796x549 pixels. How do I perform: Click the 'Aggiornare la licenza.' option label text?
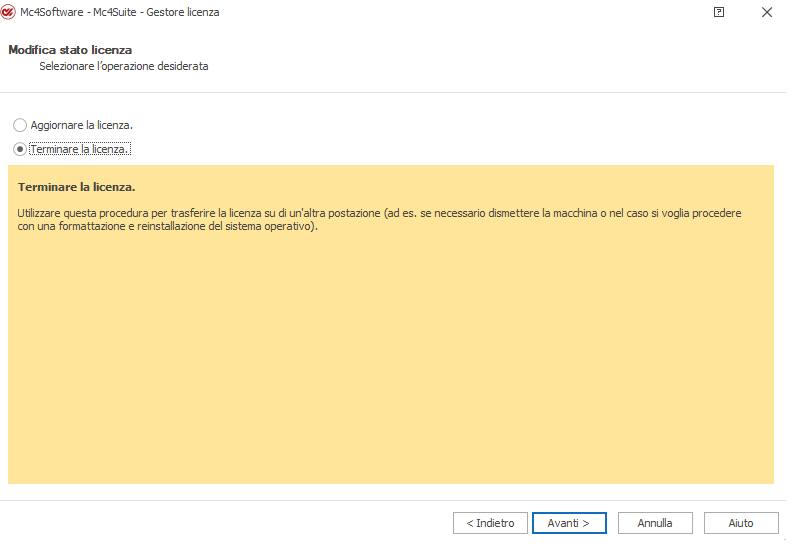coord(82,125)
